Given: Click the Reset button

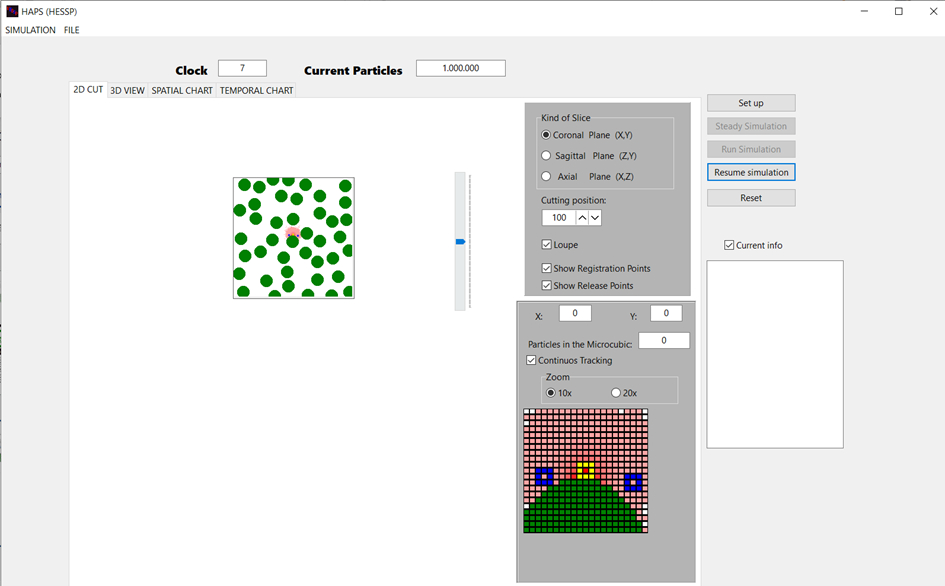Looking at the screenshot, I should click(x=751, y=198).
